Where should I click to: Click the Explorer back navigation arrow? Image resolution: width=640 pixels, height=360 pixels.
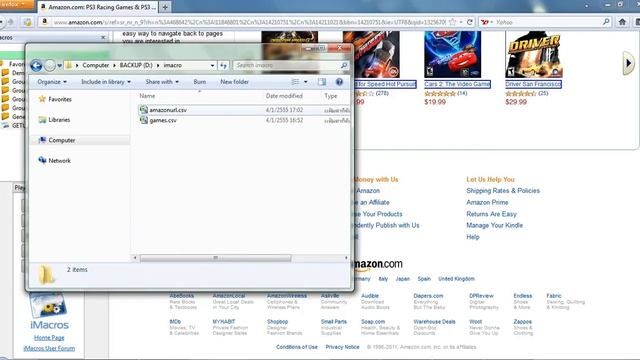point(36,65)
